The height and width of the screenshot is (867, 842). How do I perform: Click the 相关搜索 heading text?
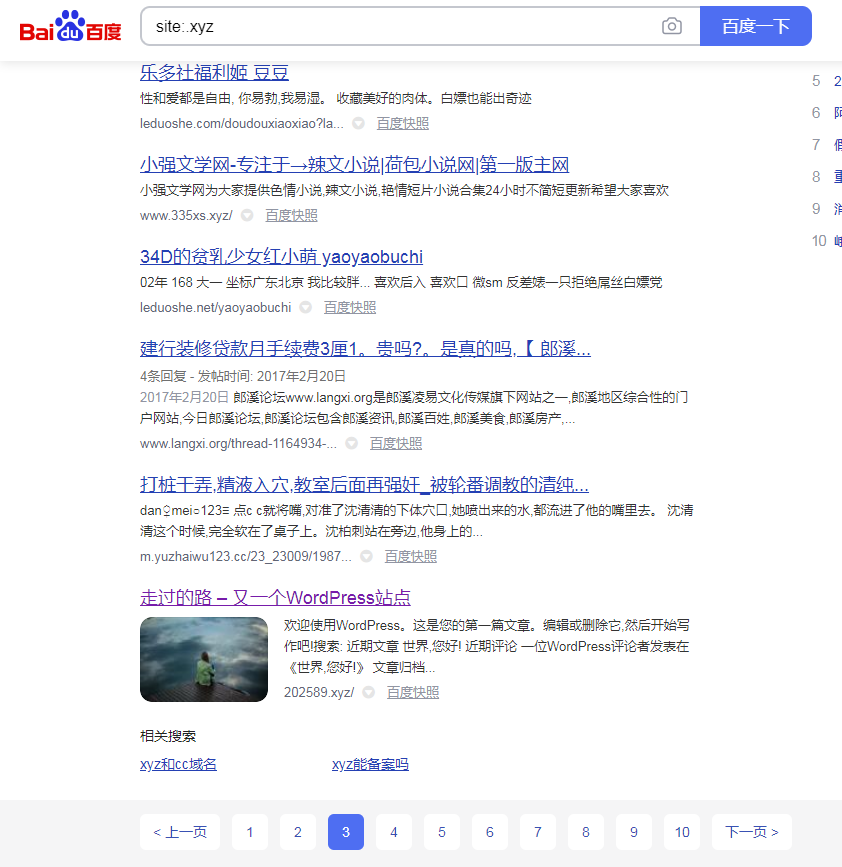(168, 736)
